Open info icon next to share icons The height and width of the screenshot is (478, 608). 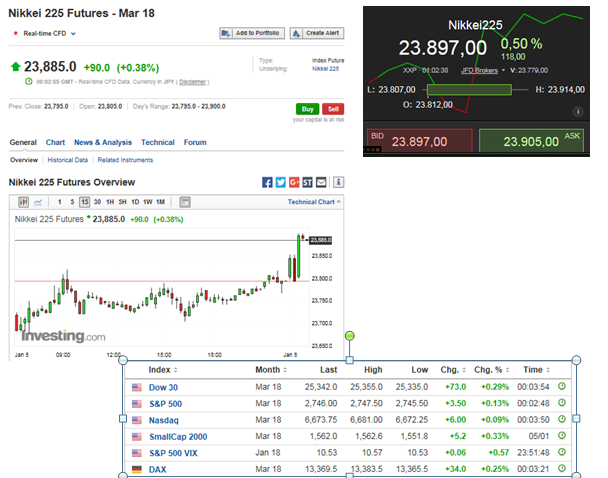(339, 182)
